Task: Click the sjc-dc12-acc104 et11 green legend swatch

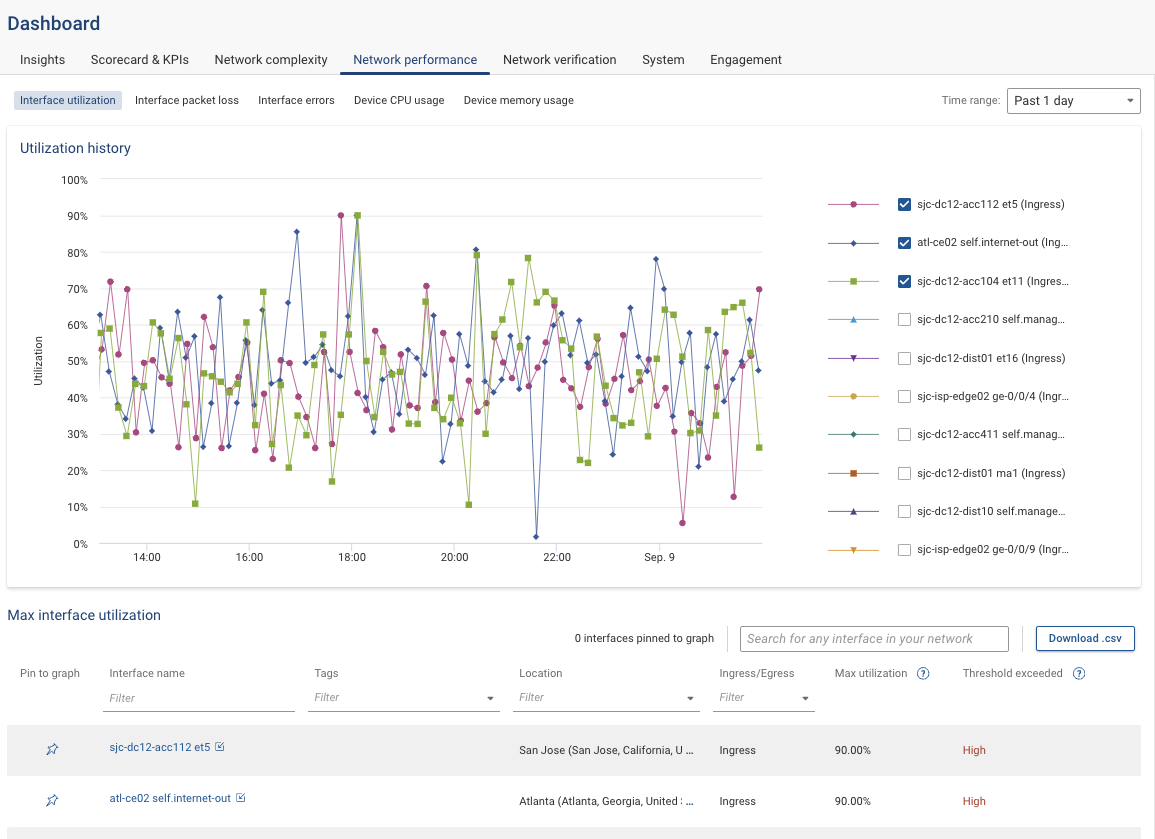Action: 853,281
